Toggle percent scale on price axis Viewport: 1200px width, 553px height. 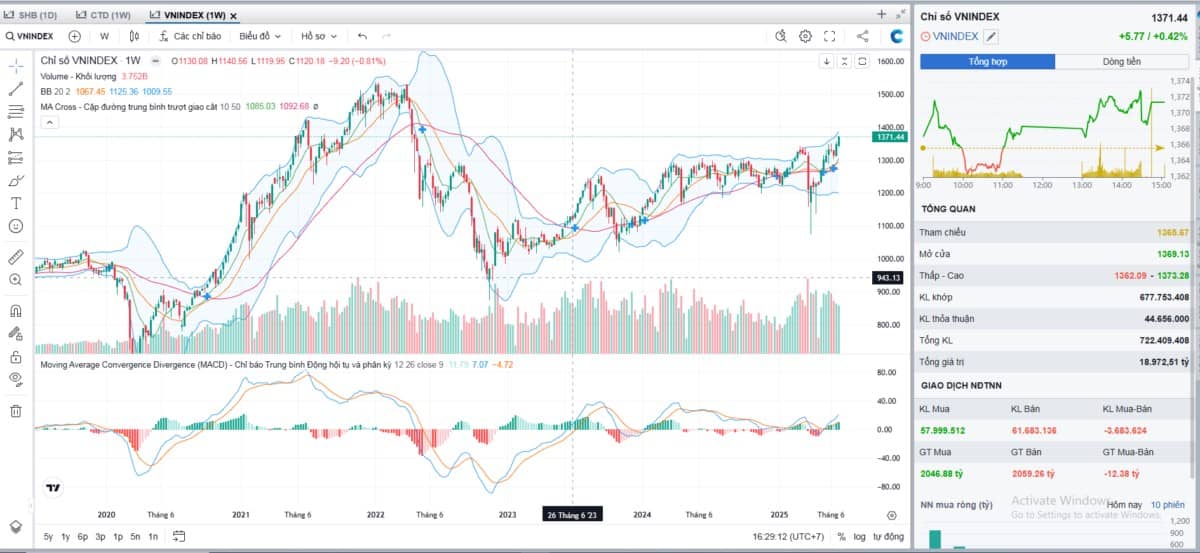(x=841, y=537)
